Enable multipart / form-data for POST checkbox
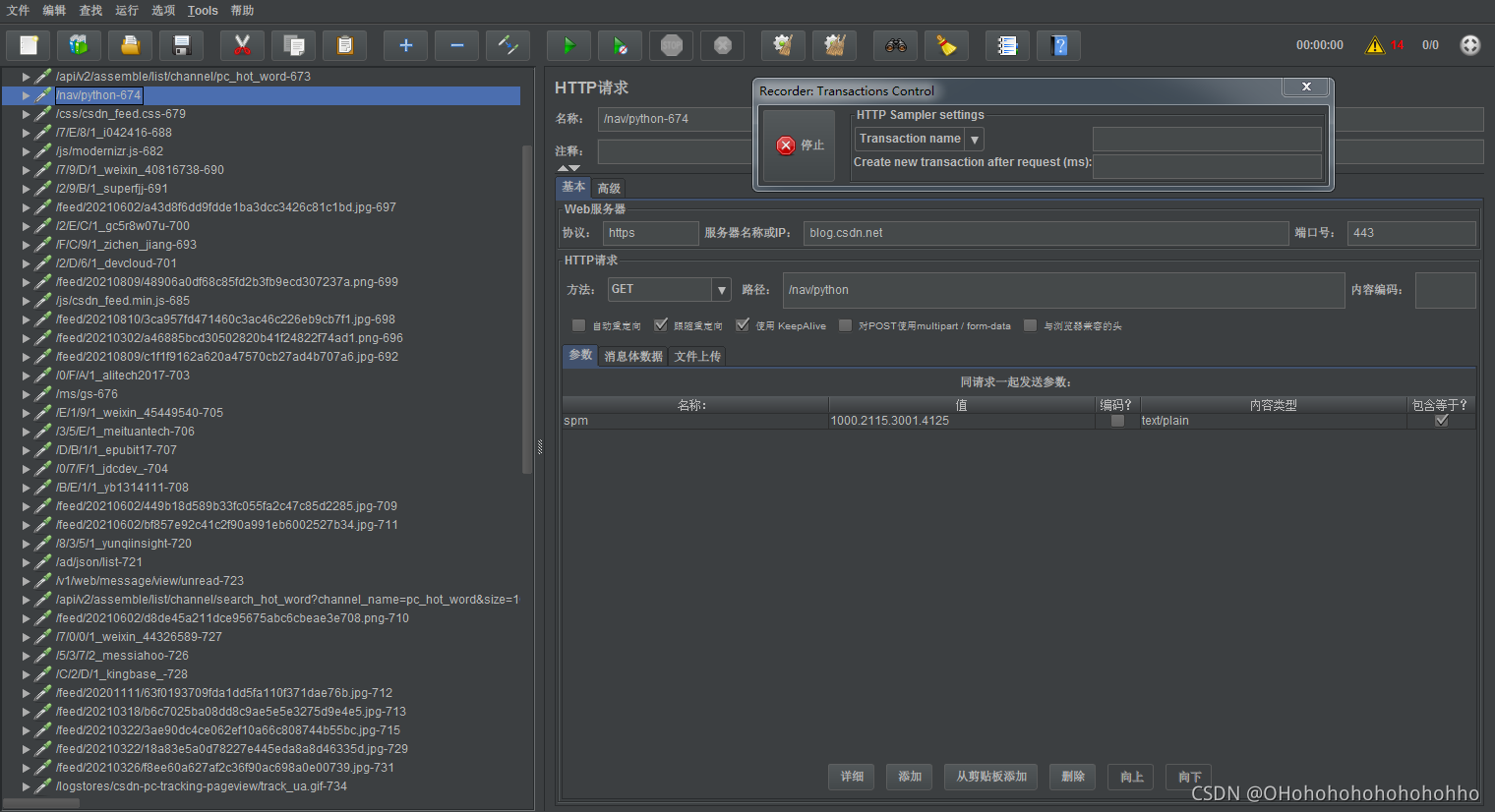This screenshot has height=812, width=1495. click(x=845, y=325)
